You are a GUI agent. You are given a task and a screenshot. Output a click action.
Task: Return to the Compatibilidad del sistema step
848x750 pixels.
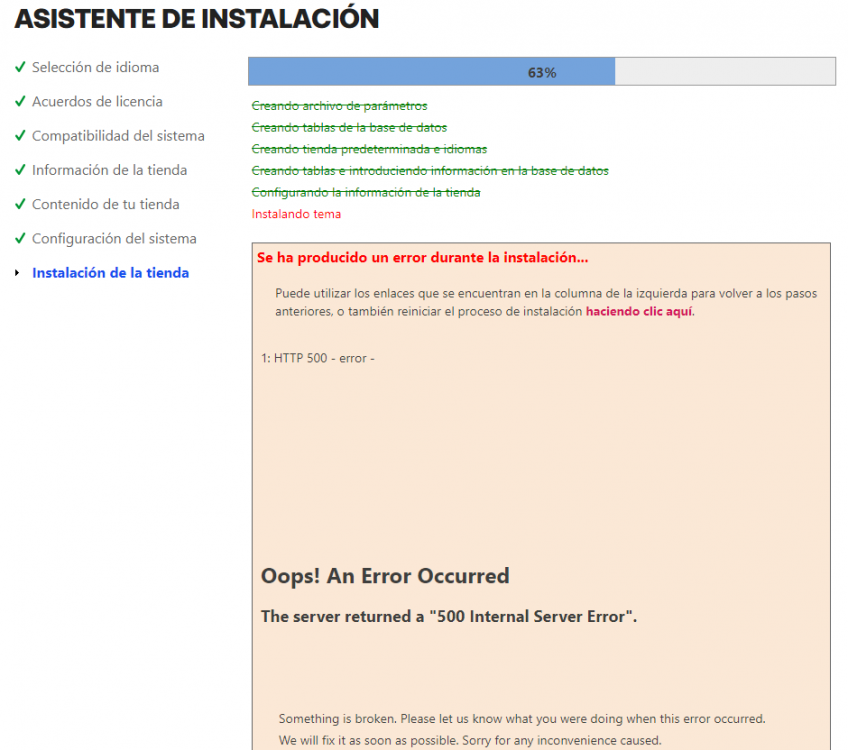pos(118,136)
